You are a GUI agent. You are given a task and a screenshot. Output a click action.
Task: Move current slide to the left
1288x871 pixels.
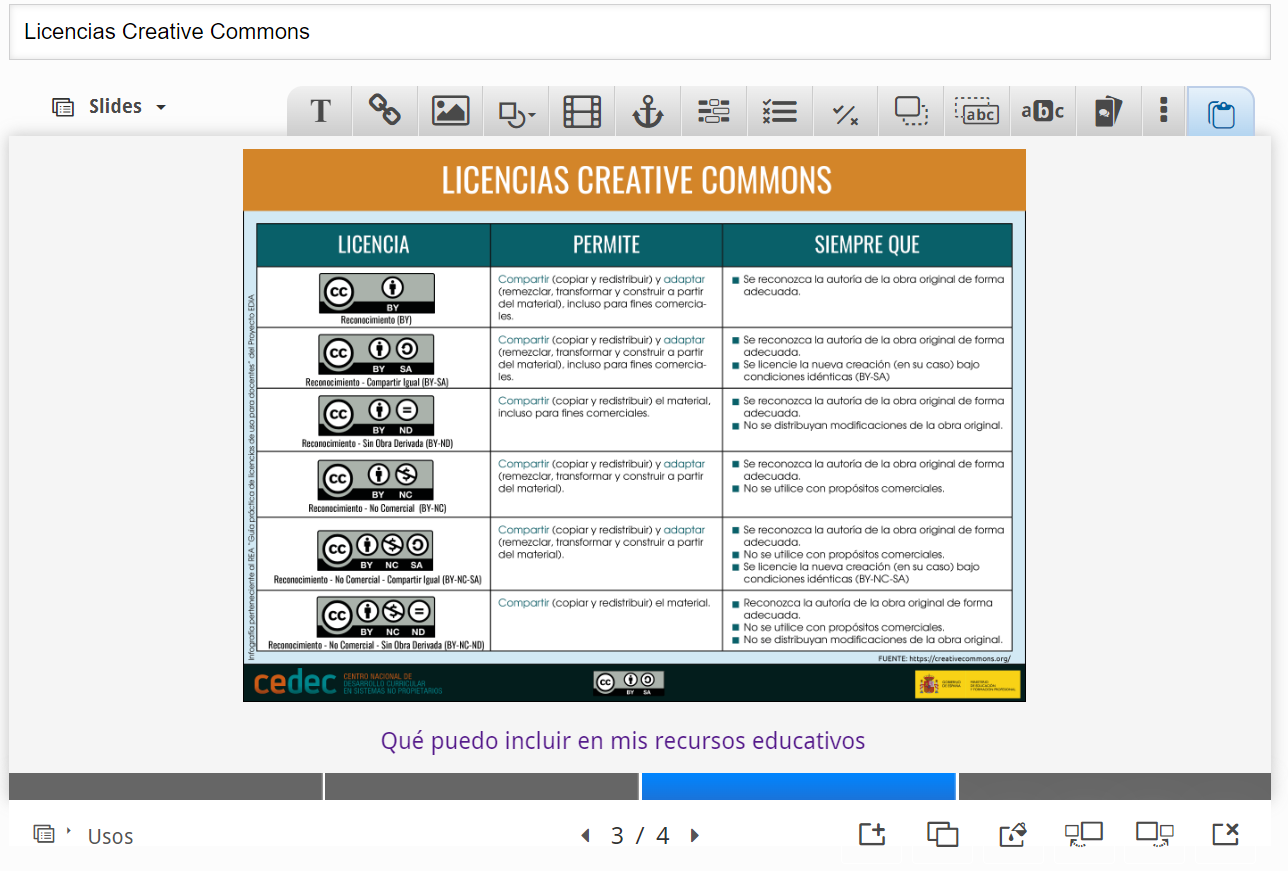point(1083,834)
